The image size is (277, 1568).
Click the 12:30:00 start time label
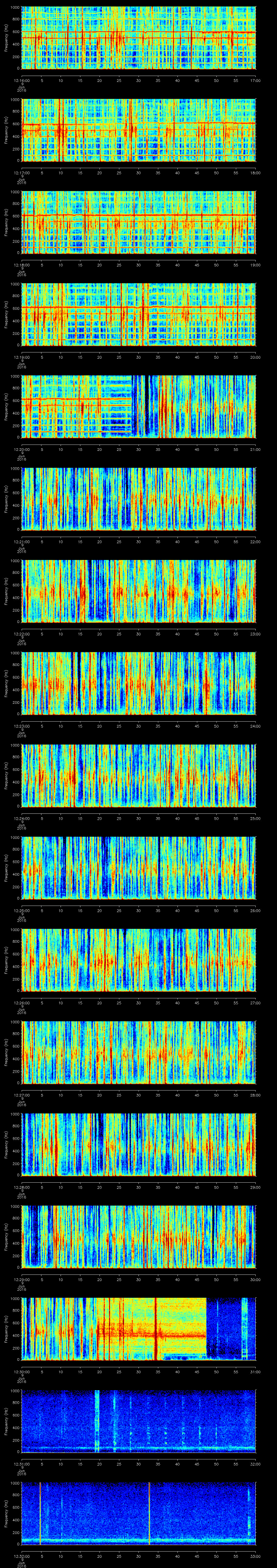(x=22, y=1371)
